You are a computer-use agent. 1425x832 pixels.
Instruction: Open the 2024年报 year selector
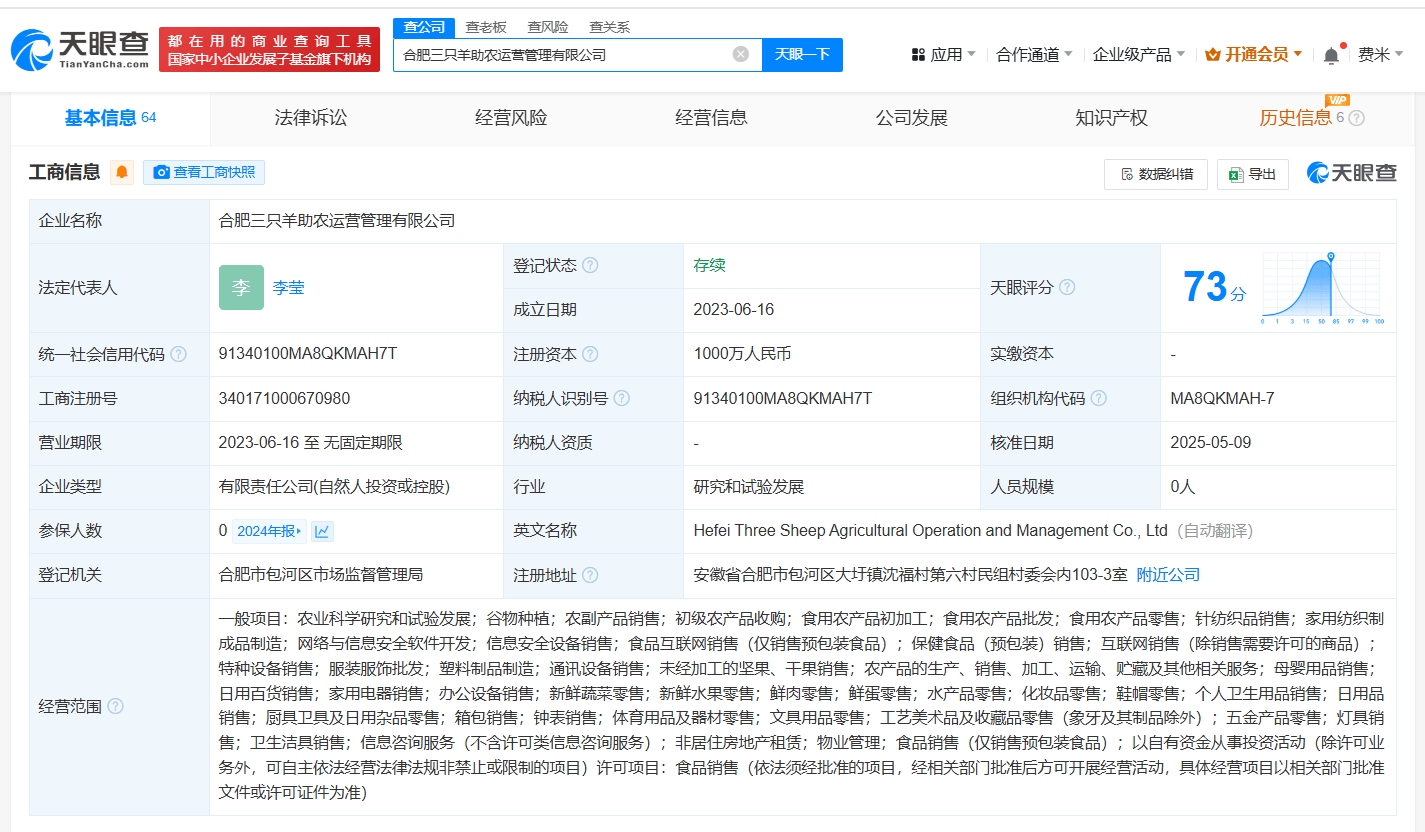[x=269, y=531]
